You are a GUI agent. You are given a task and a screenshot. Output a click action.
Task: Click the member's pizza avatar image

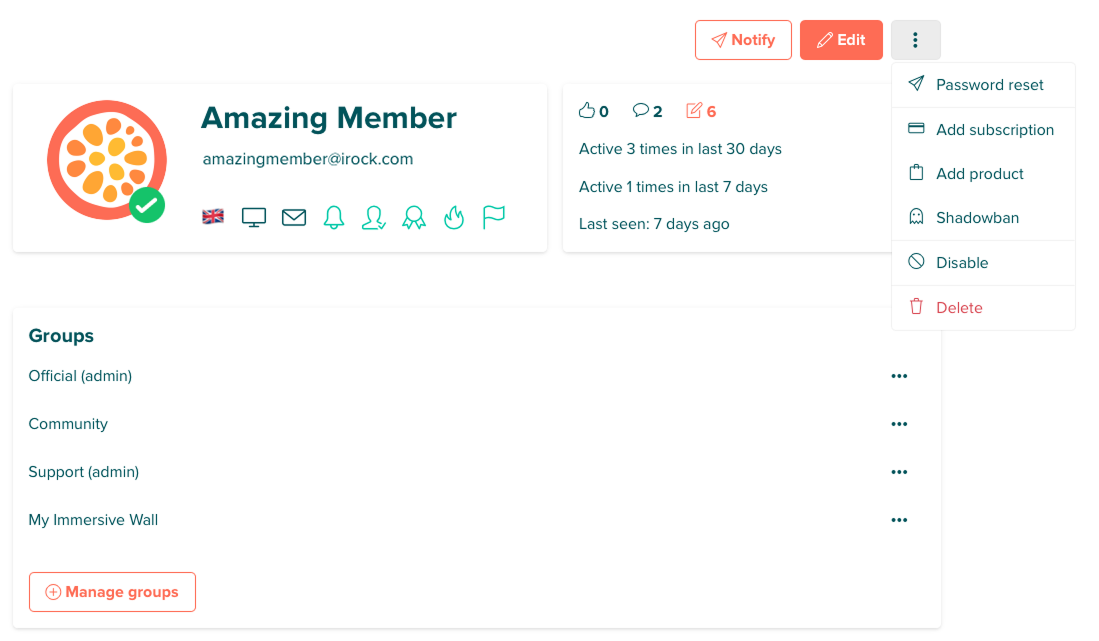[107, 159]
